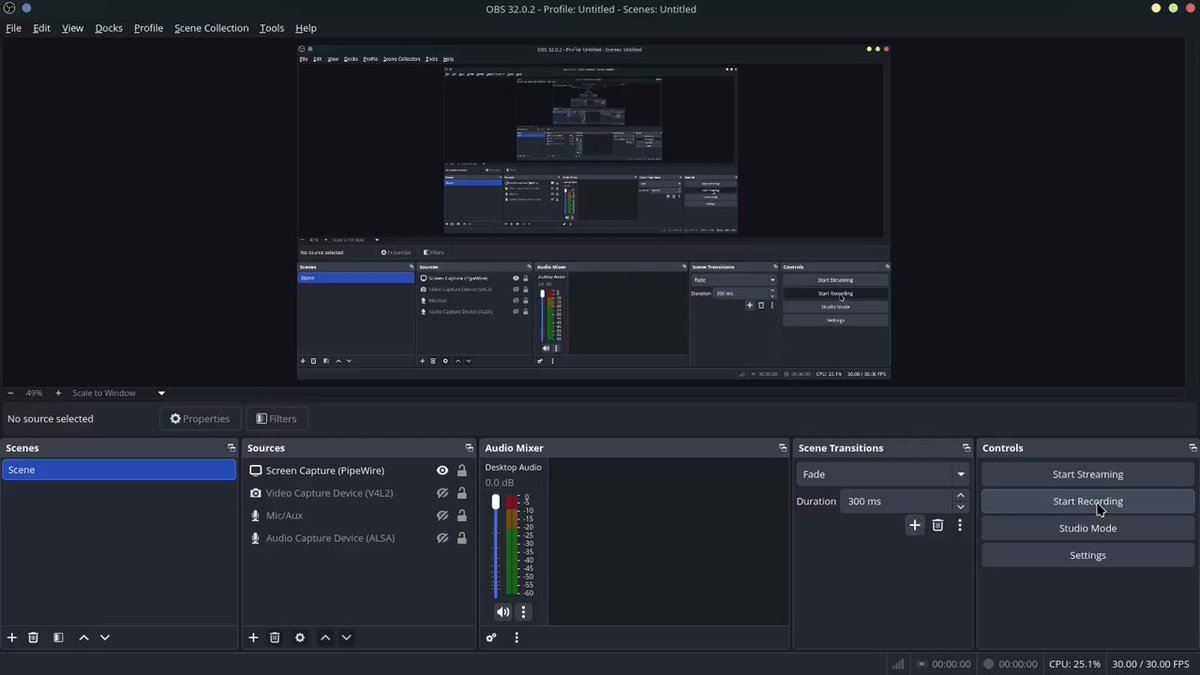Pop out the Scene Transitions dock

pyautogui.click(x=966, y=448)
